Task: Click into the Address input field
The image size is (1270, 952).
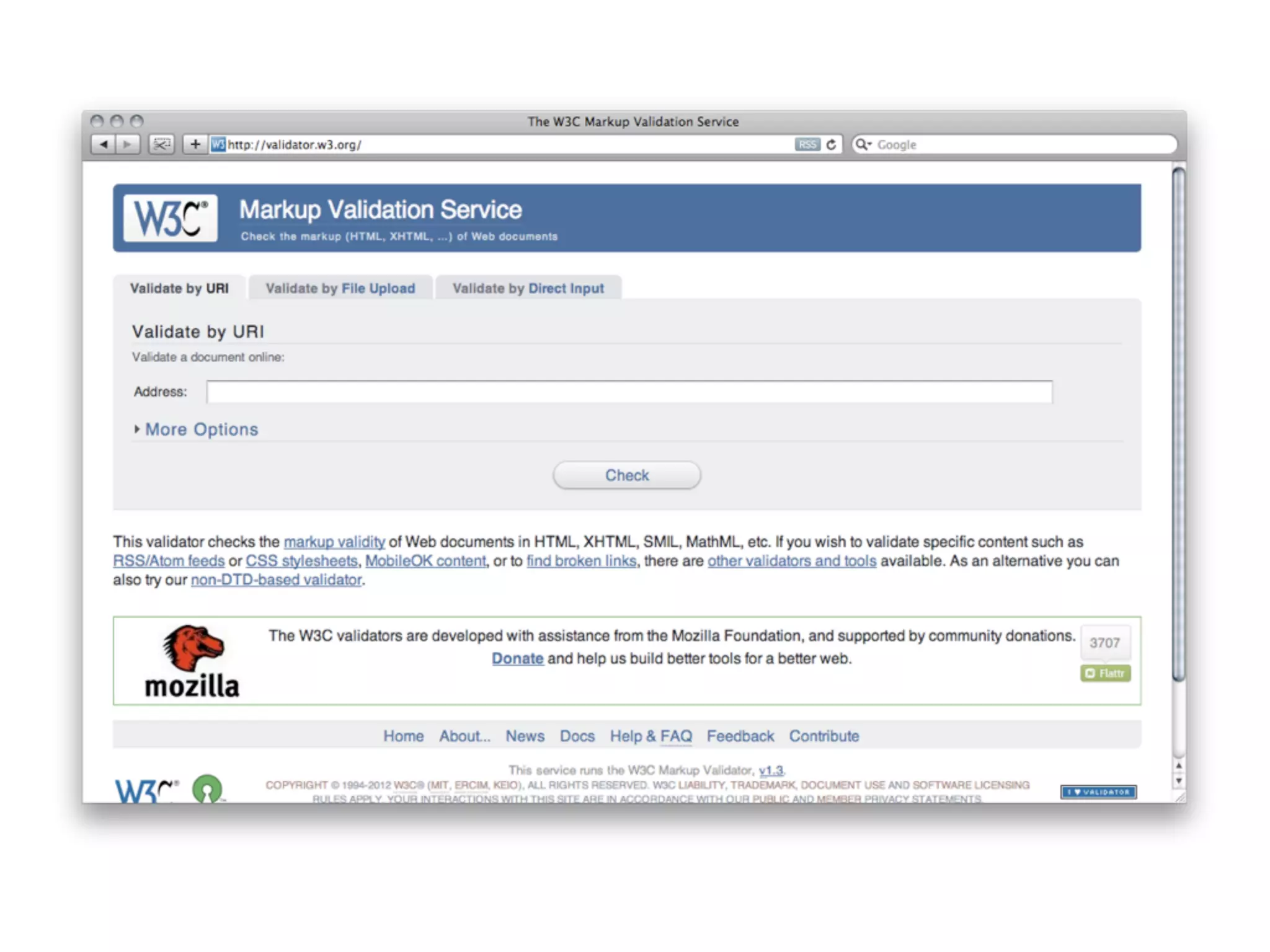Action: point(629,392)
